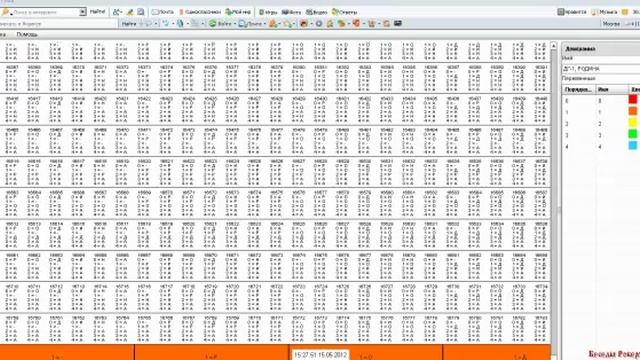
Task: Expand the dropdown arrow next to Войти
Action: coord(235,24)
